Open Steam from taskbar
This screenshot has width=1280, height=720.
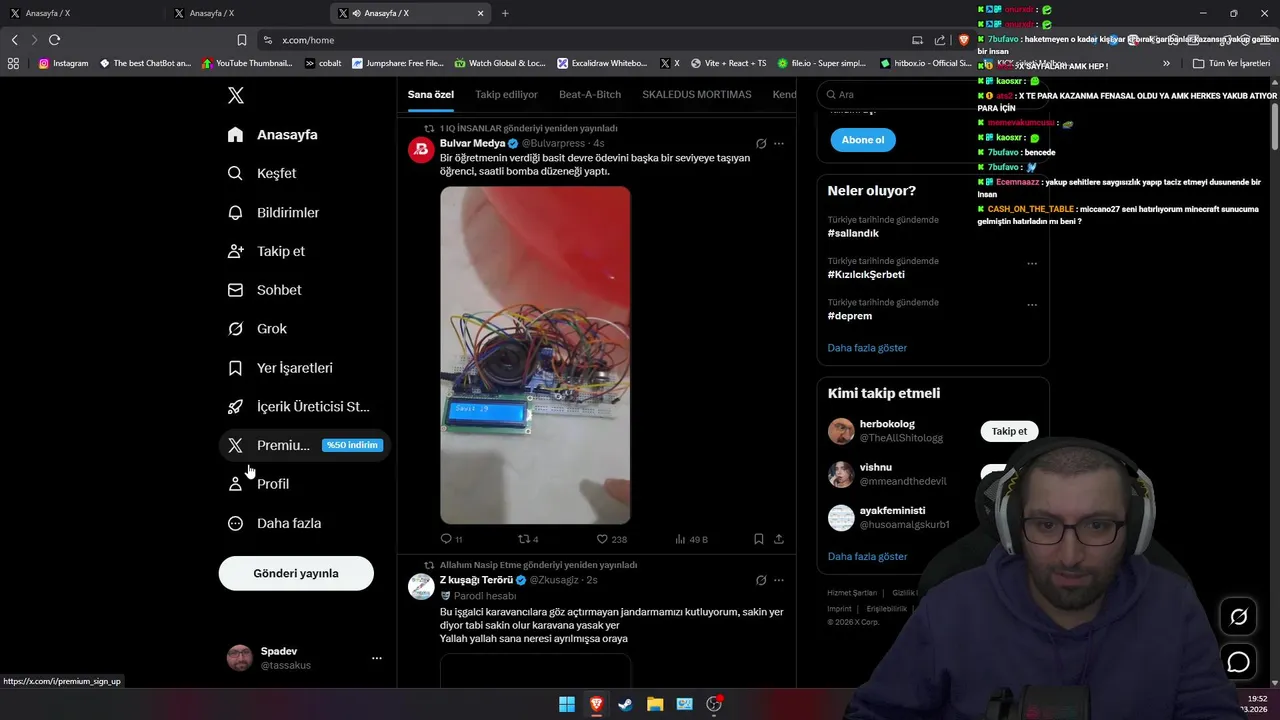click(625, 704)
